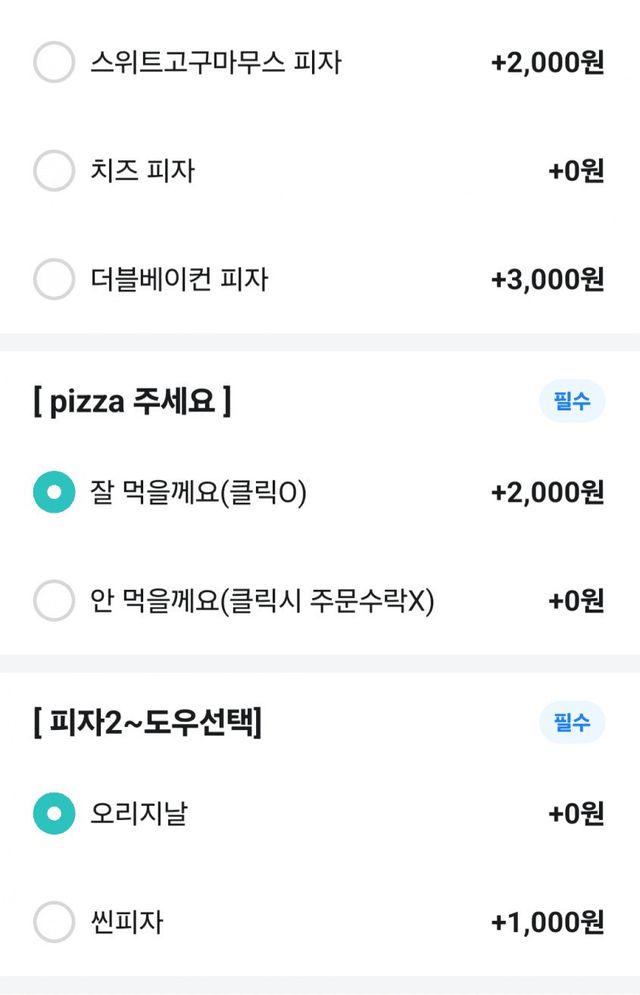Tap the +1,000원 price for 씬피자
This screenshot has width=640, height=995.
(547, 923)
